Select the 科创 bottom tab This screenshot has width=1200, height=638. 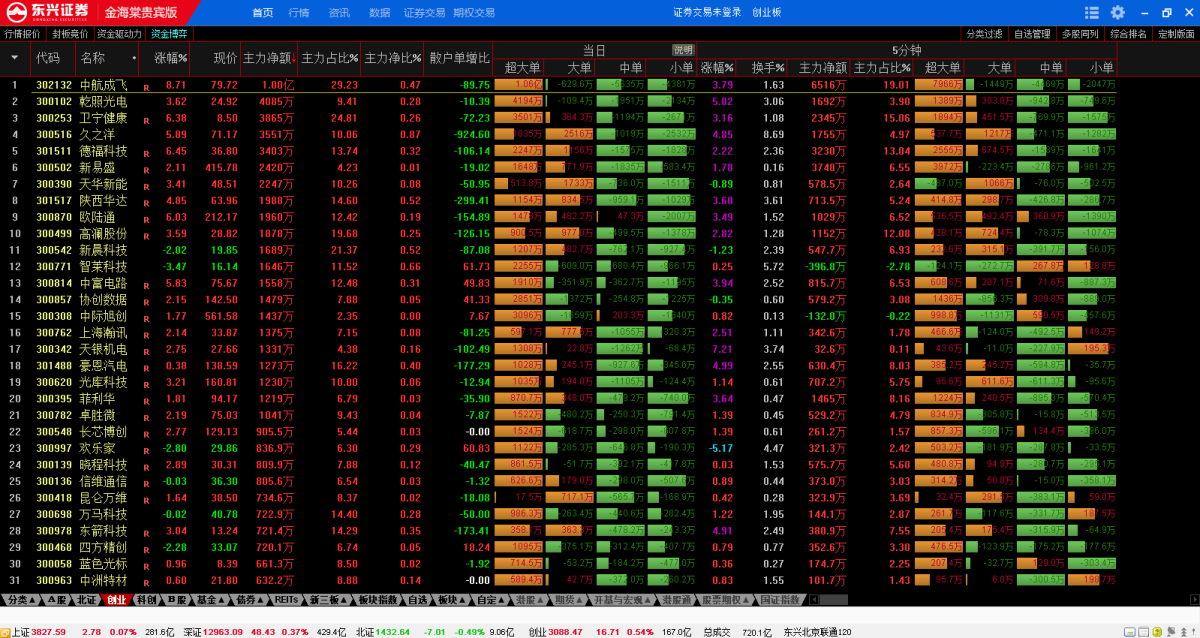tap(146, 600)
